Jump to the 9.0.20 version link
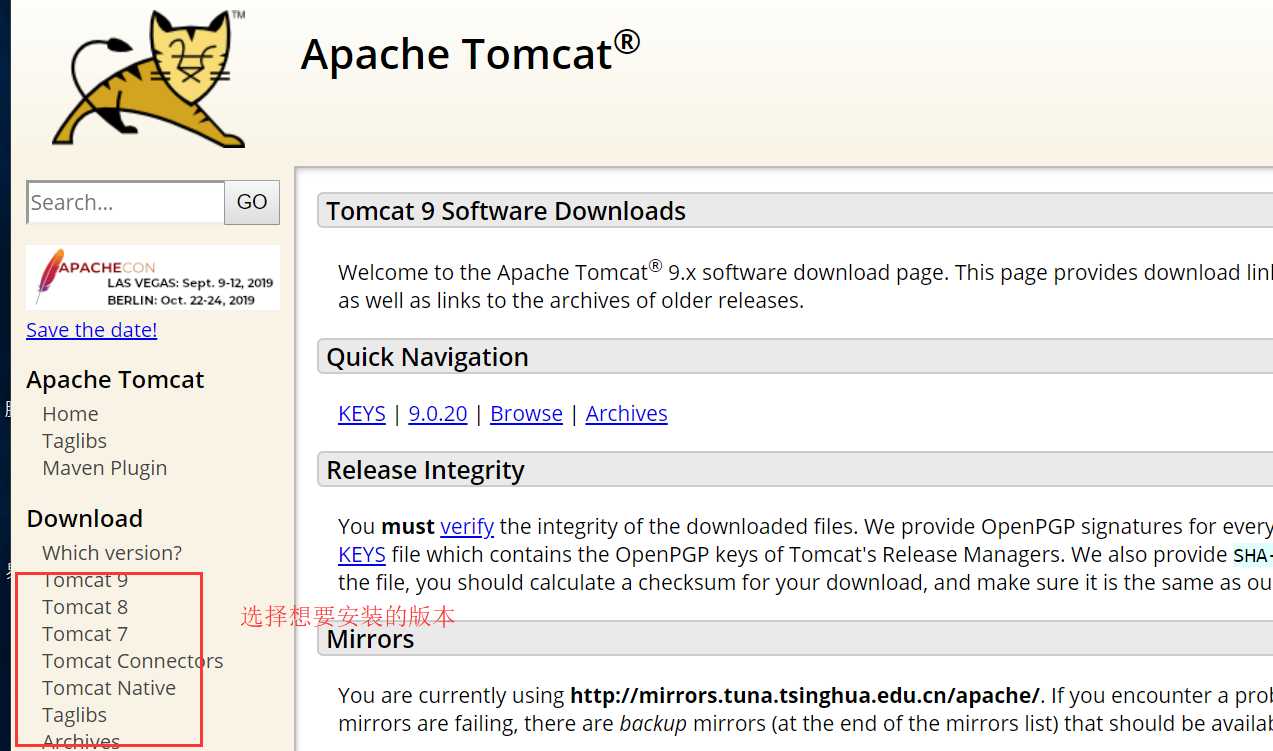Image resolution: width=1273 pixels, height=751 pixels. click(438, 414)
